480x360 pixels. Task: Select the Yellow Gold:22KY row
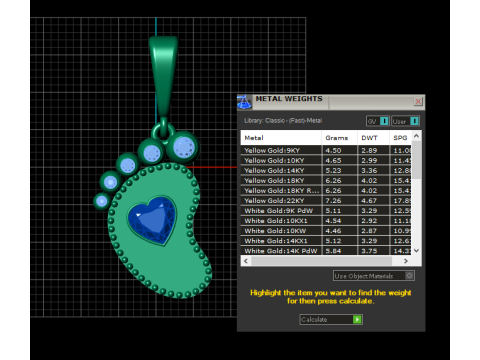tap(326, 200)
